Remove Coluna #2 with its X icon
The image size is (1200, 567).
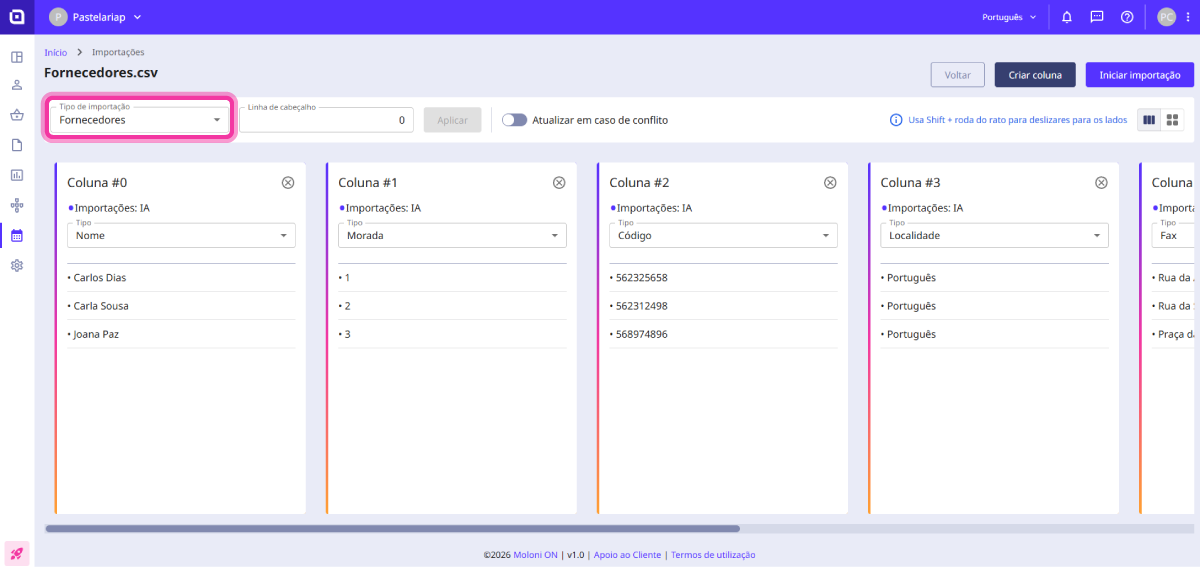coord(830,183)
